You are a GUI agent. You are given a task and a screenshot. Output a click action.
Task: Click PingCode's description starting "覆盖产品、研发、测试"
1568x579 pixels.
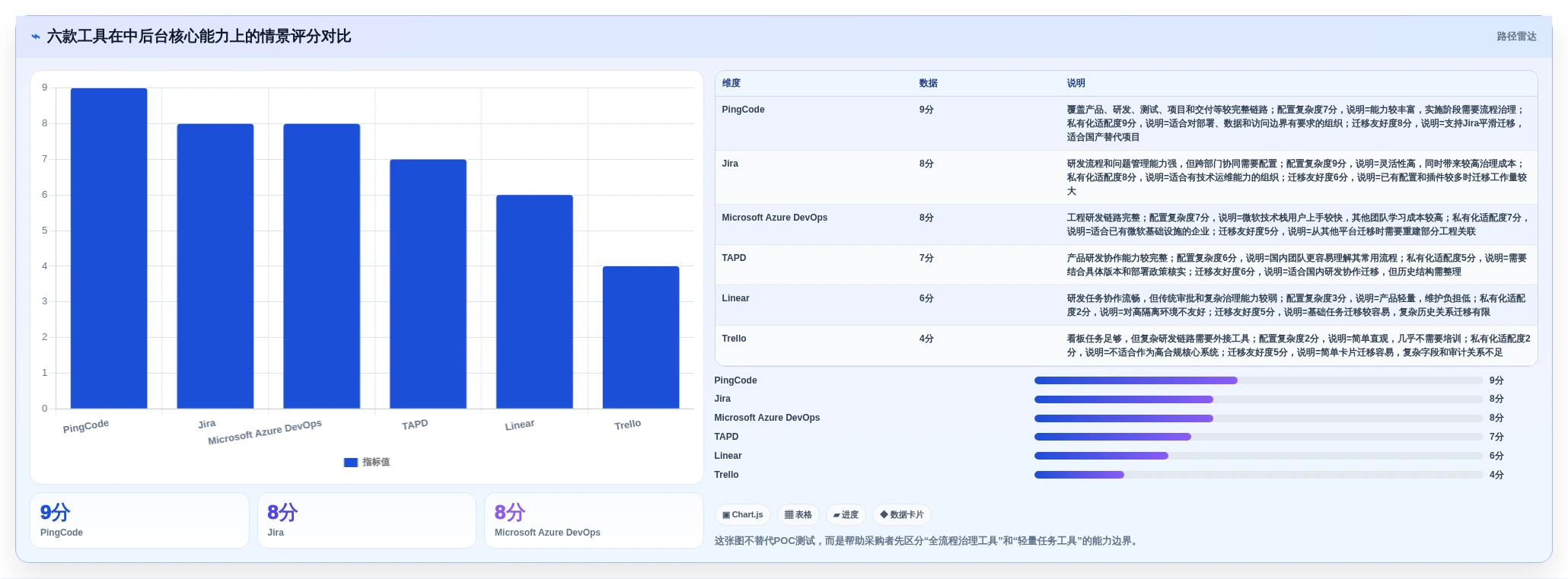(1297, 123)
